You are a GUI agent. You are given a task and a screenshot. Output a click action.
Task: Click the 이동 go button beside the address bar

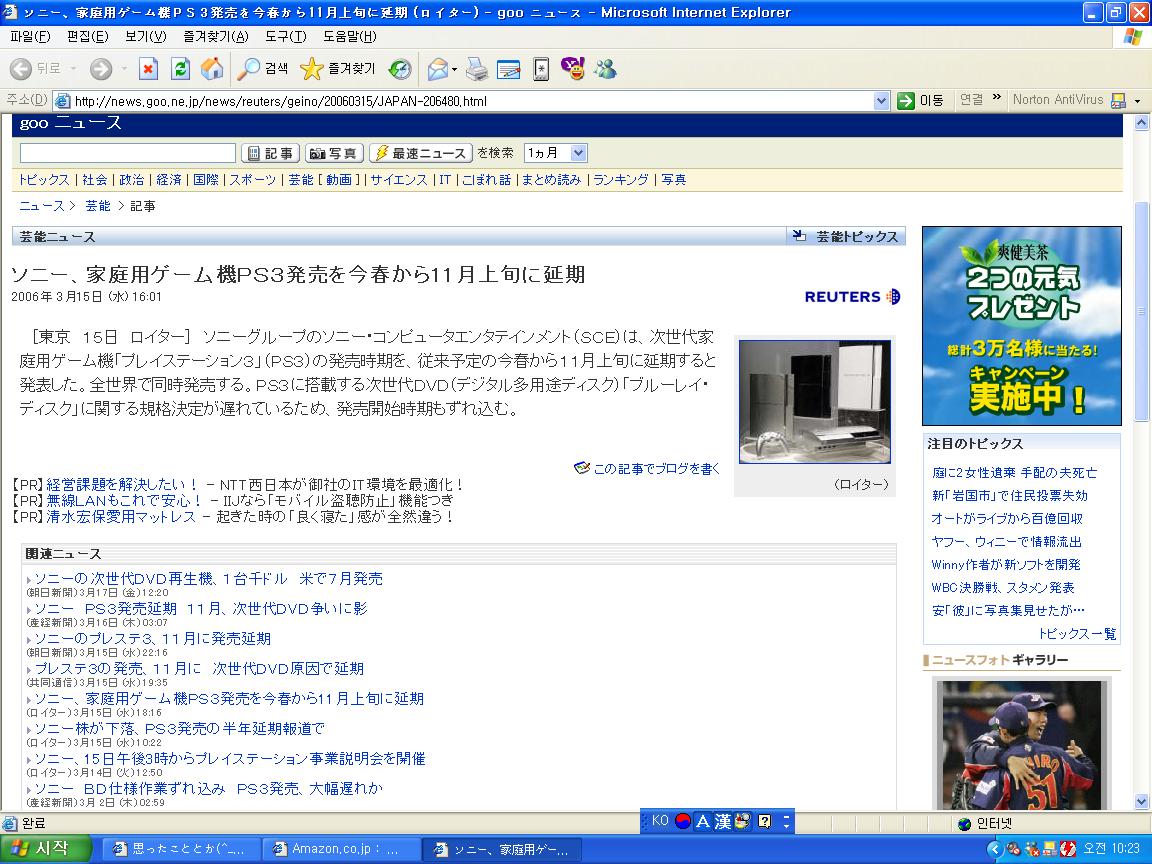tap(921, 101)
